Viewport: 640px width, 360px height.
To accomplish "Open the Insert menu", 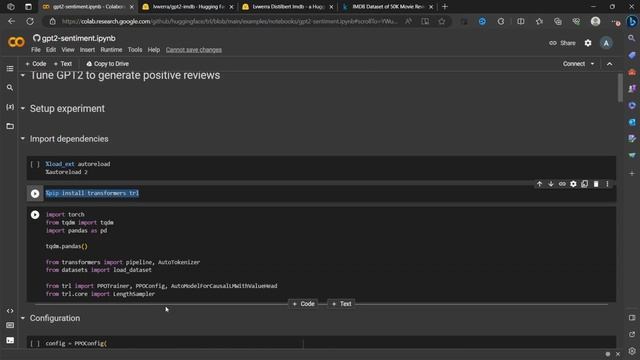I will 87,50.
